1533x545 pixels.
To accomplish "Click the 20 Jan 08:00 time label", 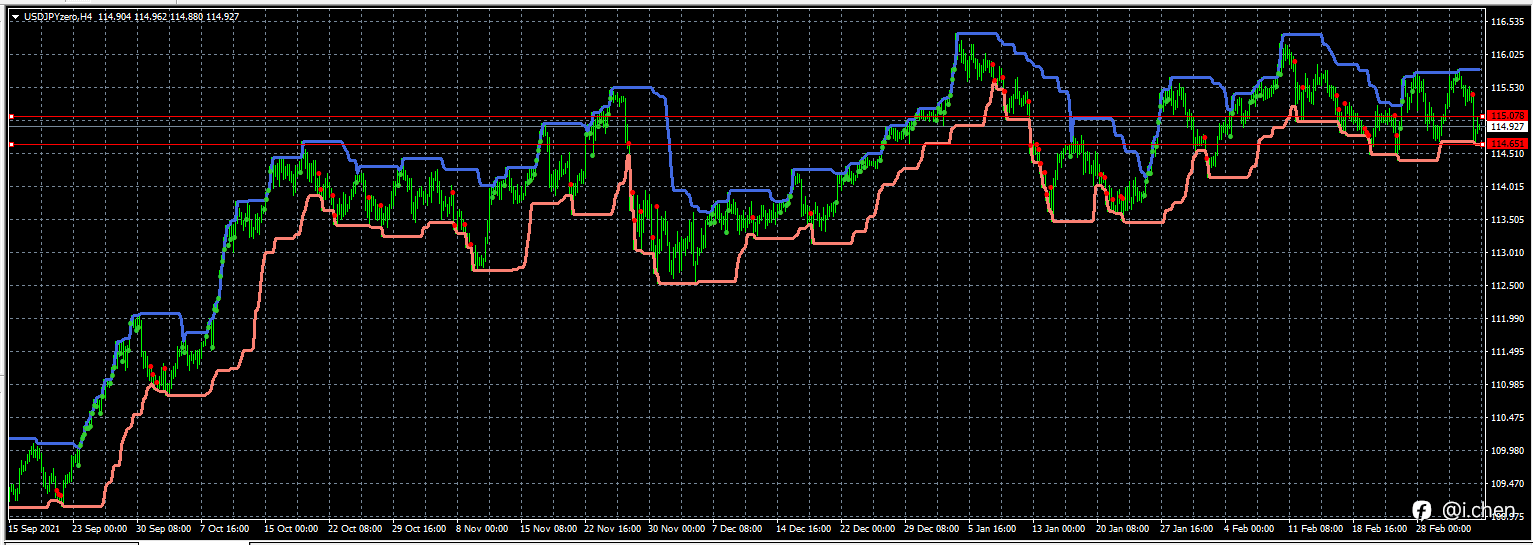I will click(1124, 528).
